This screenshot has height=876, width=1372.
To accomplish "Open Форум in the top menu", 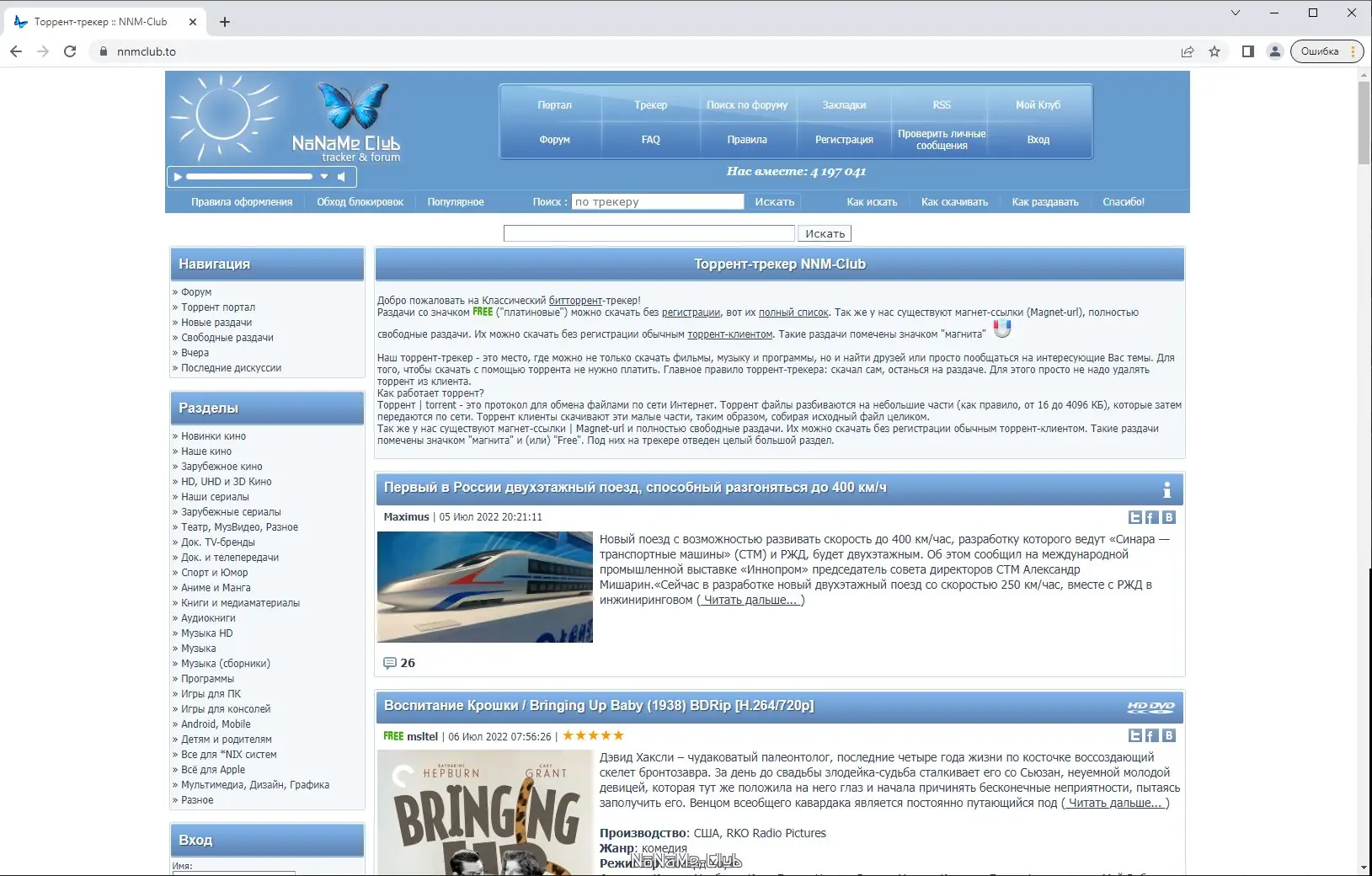I will pyautogui.click(x=554, y=140).
